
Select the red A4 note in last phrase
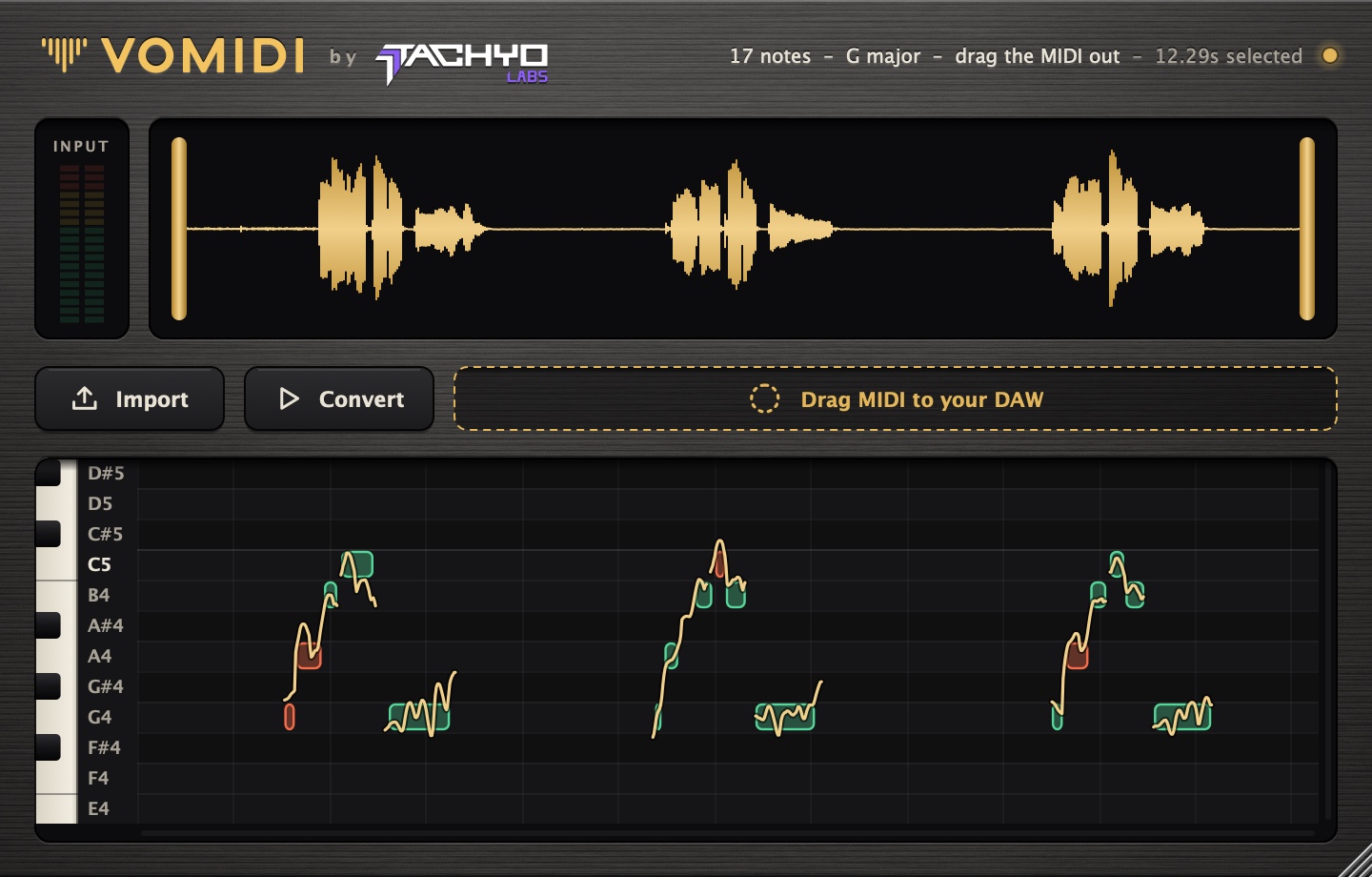(x=1077, y=656)
